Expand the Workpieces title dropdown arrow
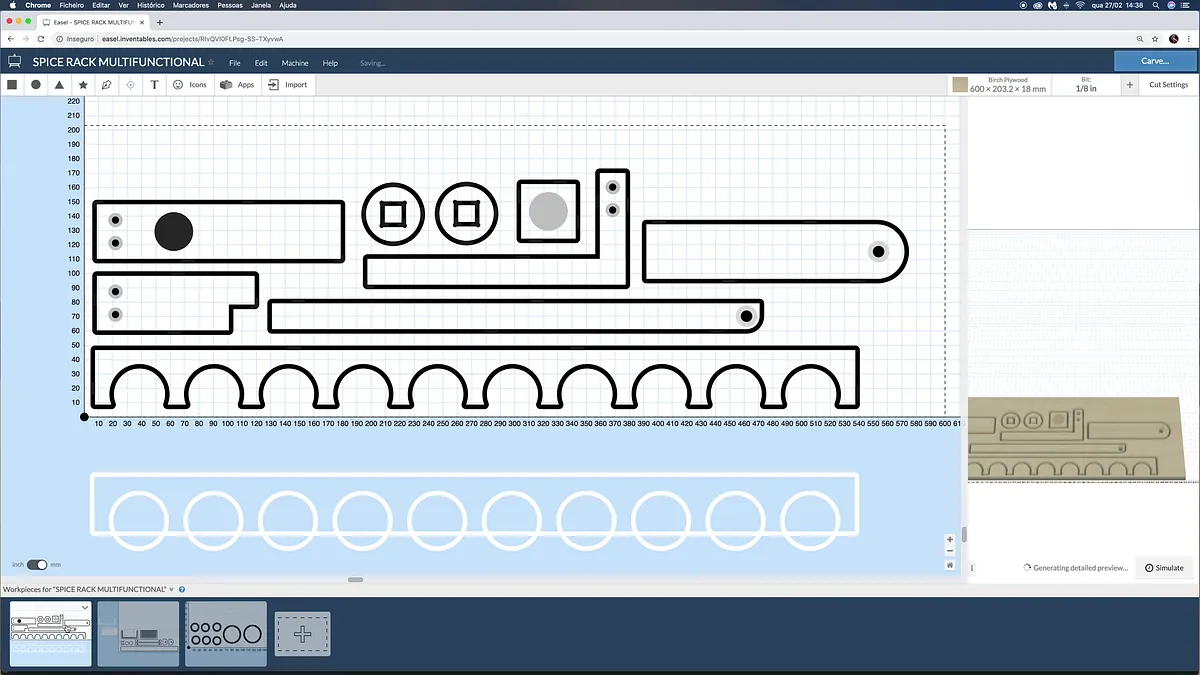Viewport: 1200px width, 675px height. (x=172, y=590)
